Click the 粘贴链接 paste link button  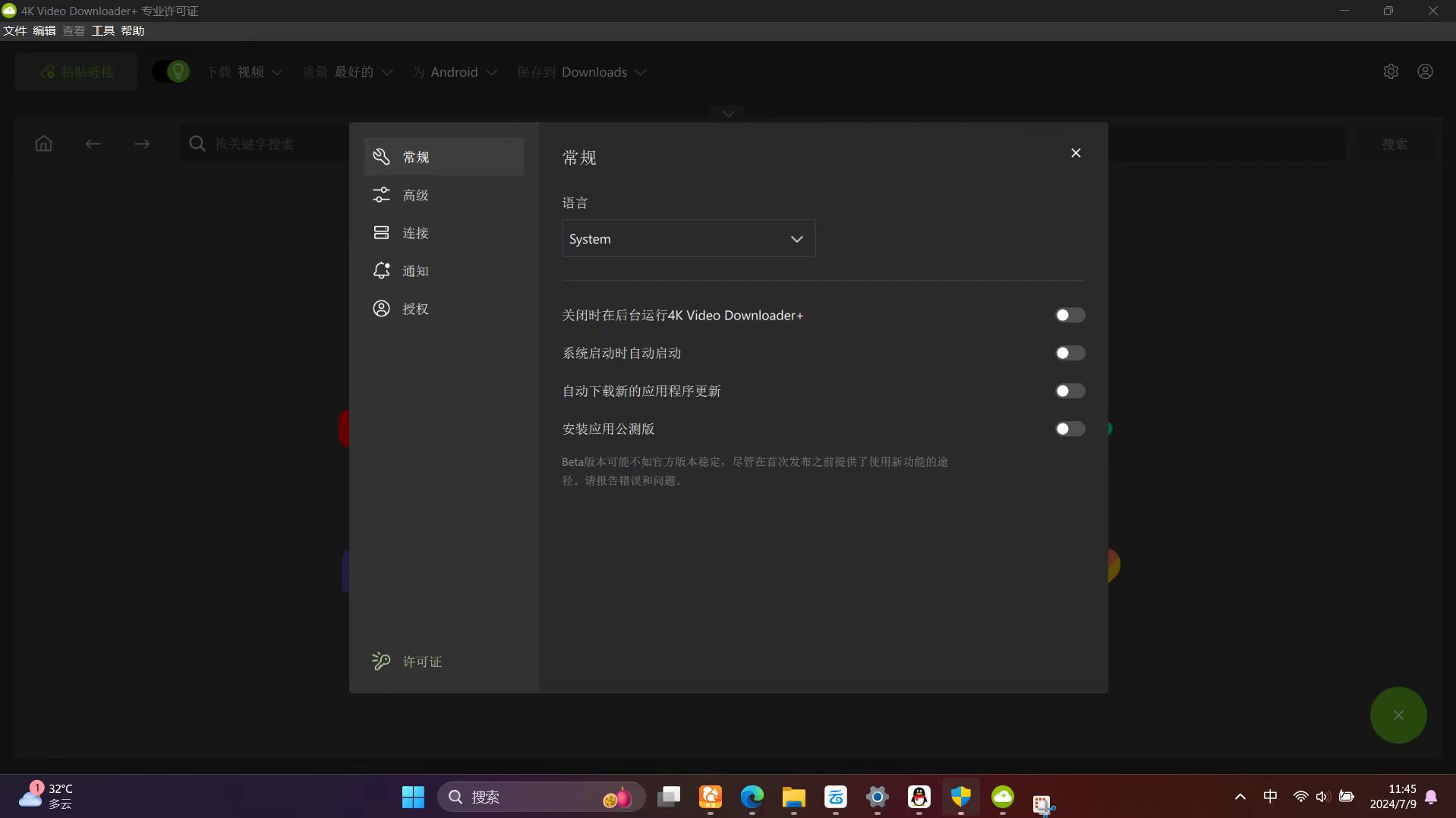74,71
